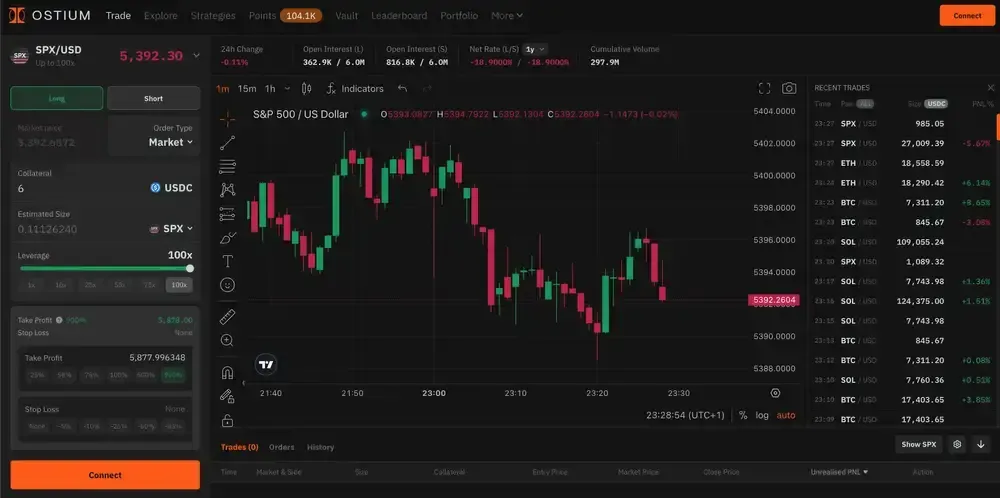Sort by Unrealised PNL column

[839, 472]
